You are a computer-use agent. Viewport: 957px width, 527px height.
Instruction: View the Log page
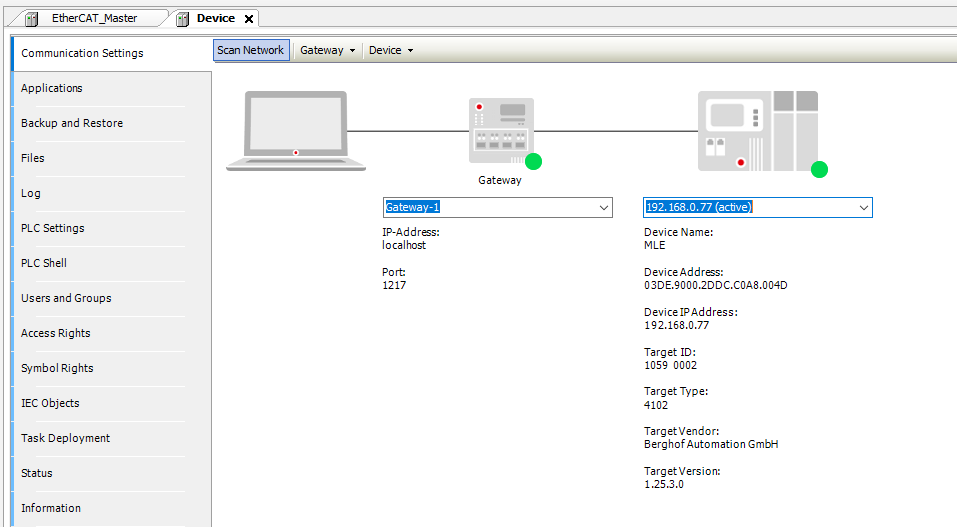pyautogui.click(x=31, y=193)
